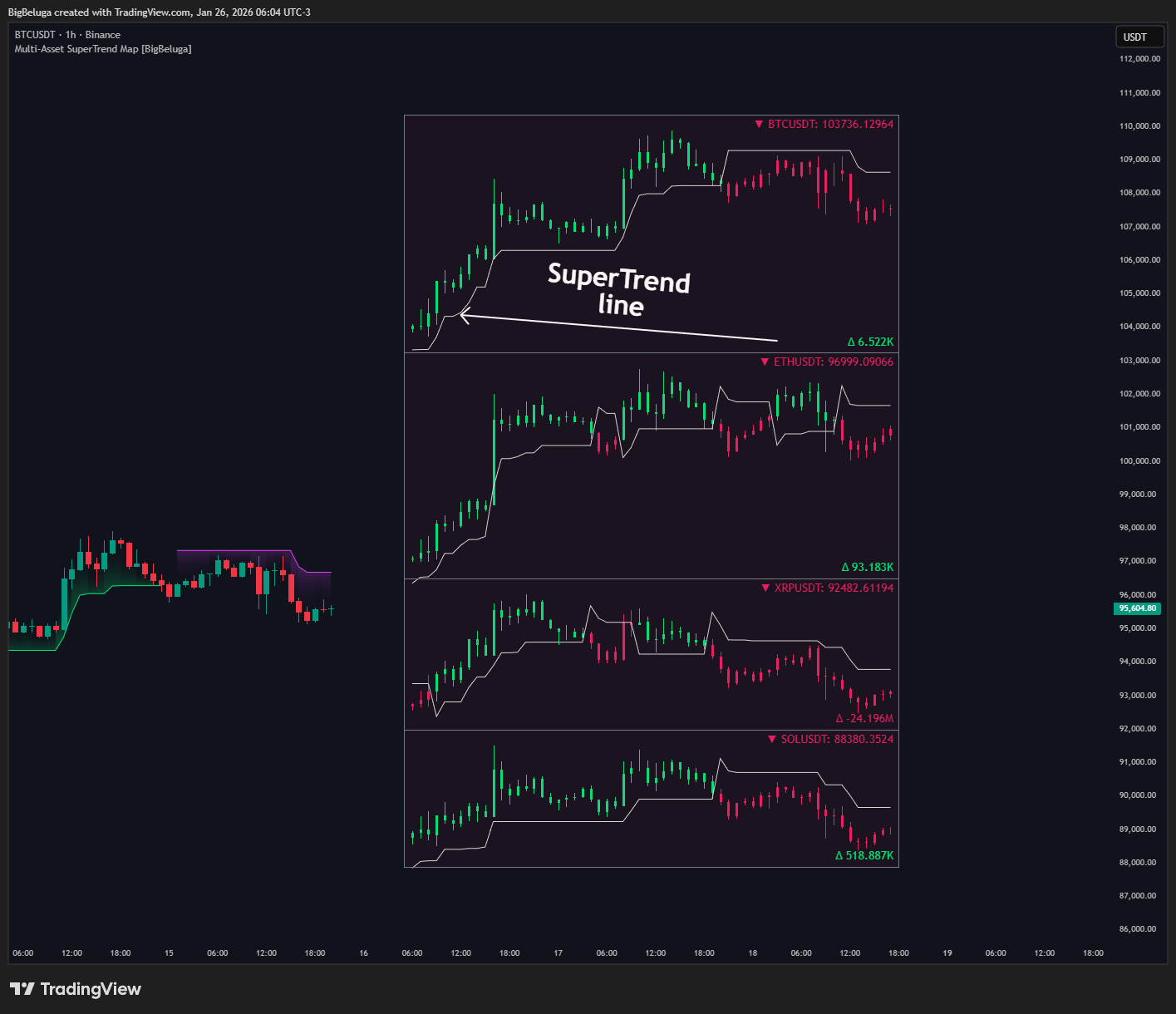
Task: Click the current price label 95,604.80
Action: click(x=1137, y=608)
